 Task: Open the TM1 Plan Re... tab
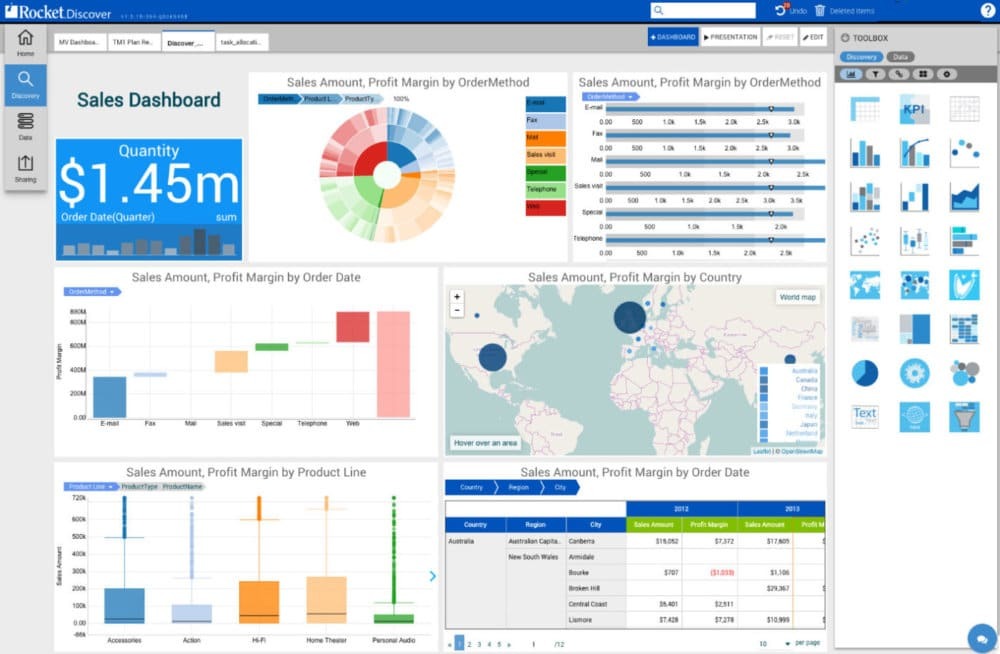pyautogui.click(x=133, y=43)
